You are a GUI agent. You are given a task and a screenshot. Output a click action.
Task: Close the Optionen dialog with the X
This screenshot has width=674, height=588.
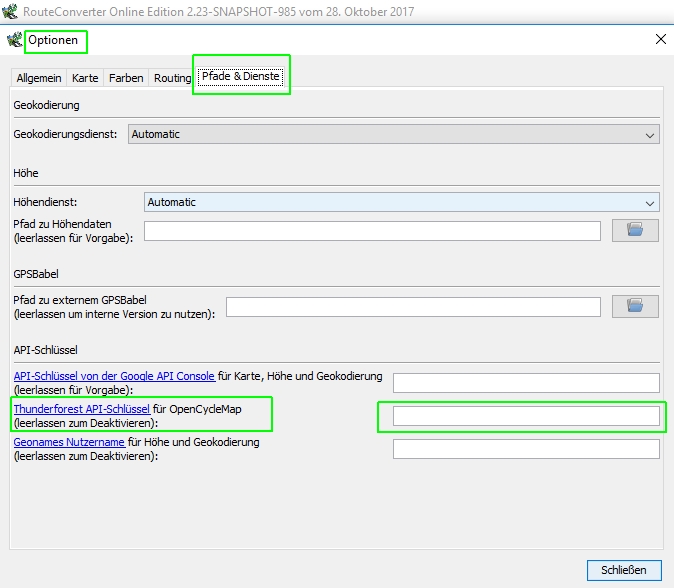pos(660,39)
